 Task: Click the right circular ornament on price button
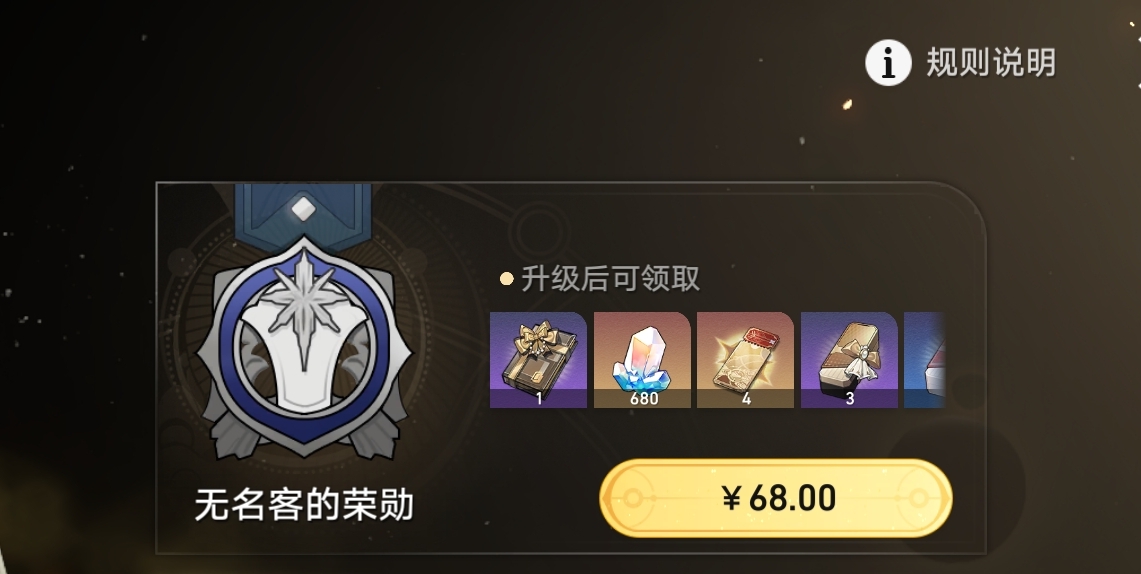pos(920,498)
